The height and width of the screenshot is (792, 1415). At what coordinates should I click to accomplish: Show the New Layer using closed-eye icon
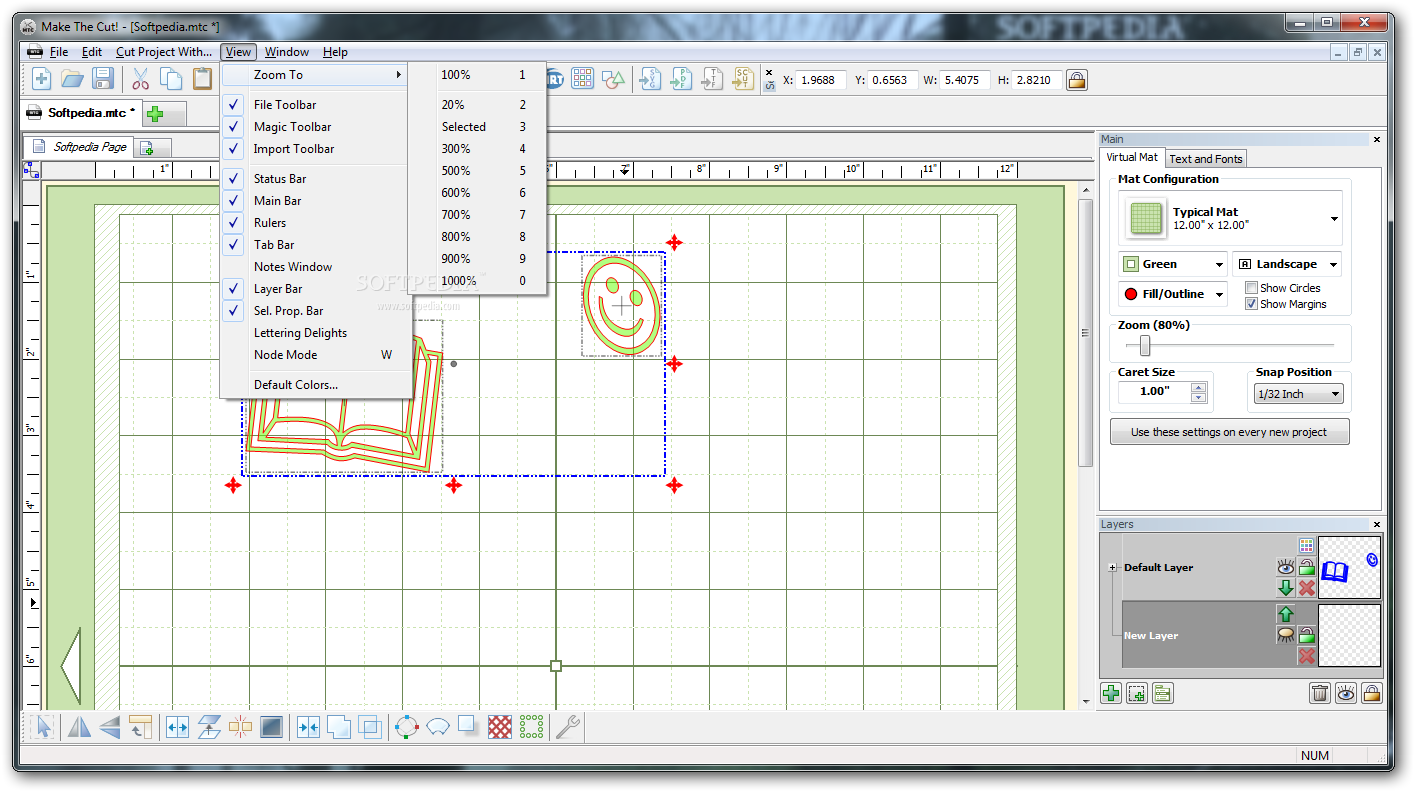(x=1285, y=635)
